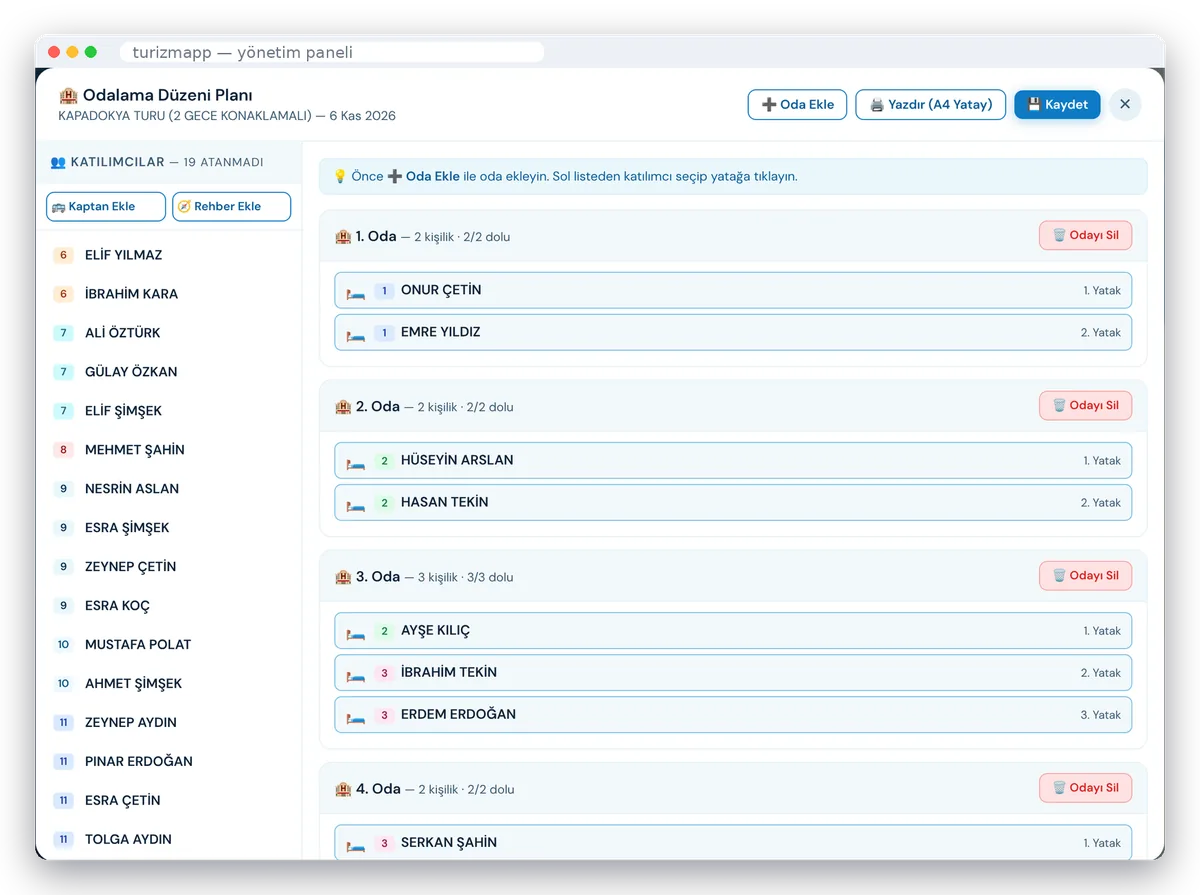Click İBRAHİM TEKİN's bed slot
Image resolution: width=1200 pixels, height=895 pixels.
point(733,673)
